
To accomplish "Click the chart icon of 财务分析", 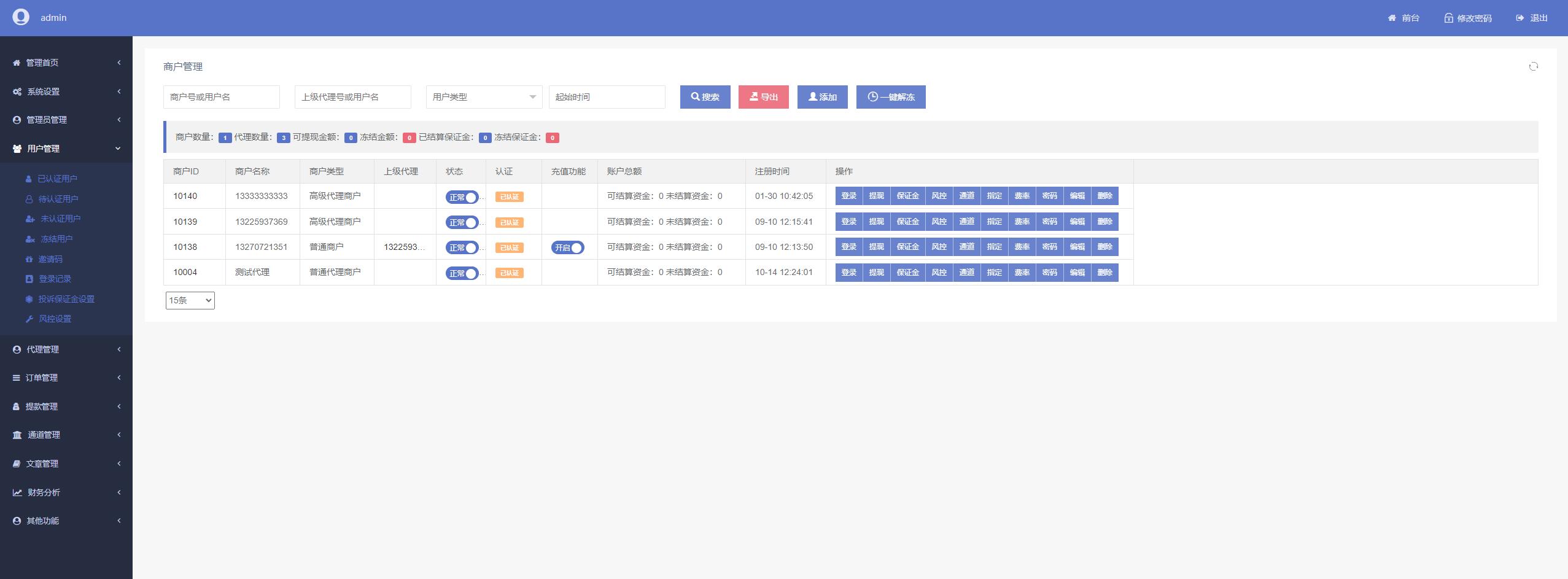I will [x=17, y=492].
